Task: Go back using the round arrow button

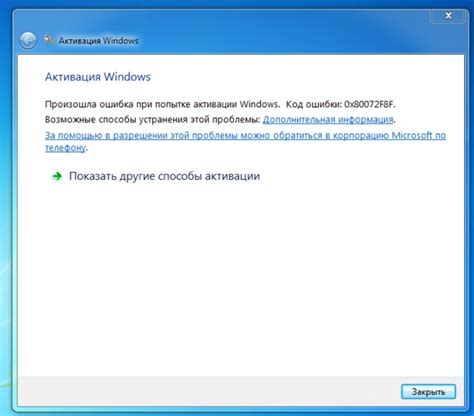Action: point(28,41)
